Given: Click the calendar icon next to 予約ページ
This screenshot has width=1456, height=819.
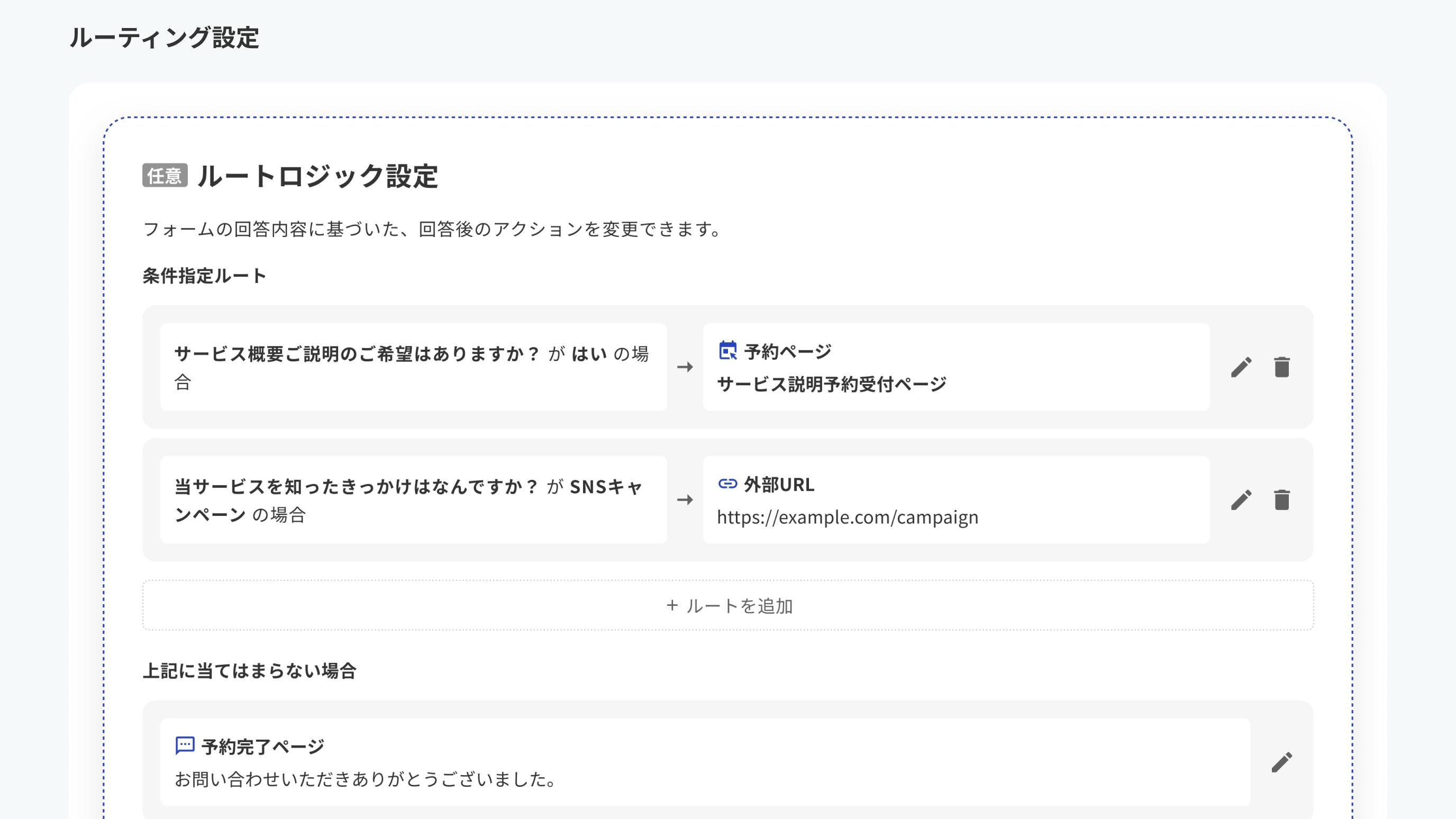Looking at the screenshot, I should [x=728, y=351].
